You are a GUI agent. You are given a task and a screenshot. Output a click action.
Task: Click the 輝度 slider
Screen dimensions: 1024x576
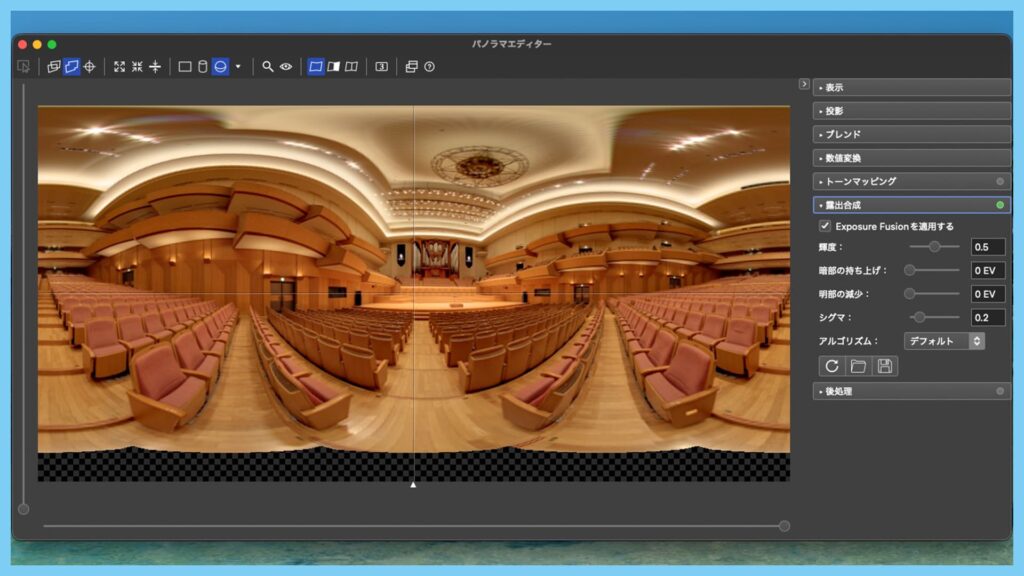pos(934,247)
